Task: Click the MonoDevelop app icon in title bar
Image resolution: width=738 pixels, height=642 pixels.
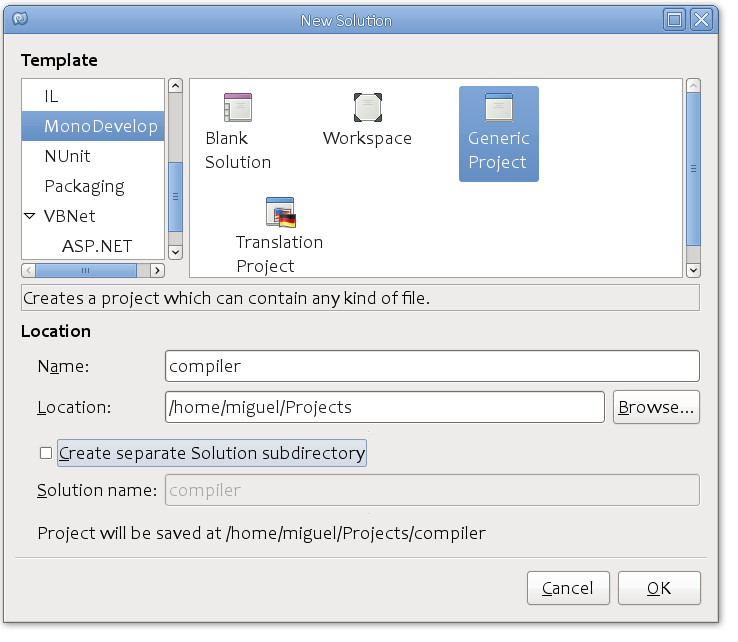Action: [x=20, y=19]
